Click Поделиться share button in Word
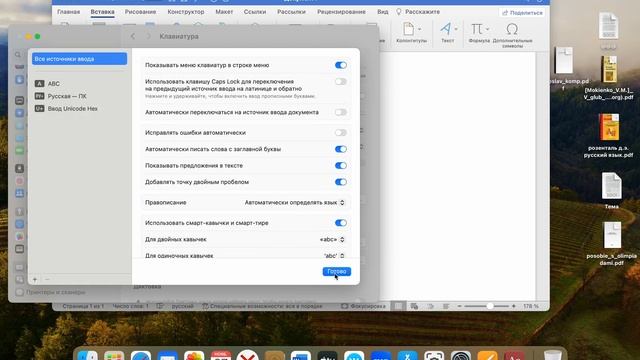 click(x=522, y=13)
